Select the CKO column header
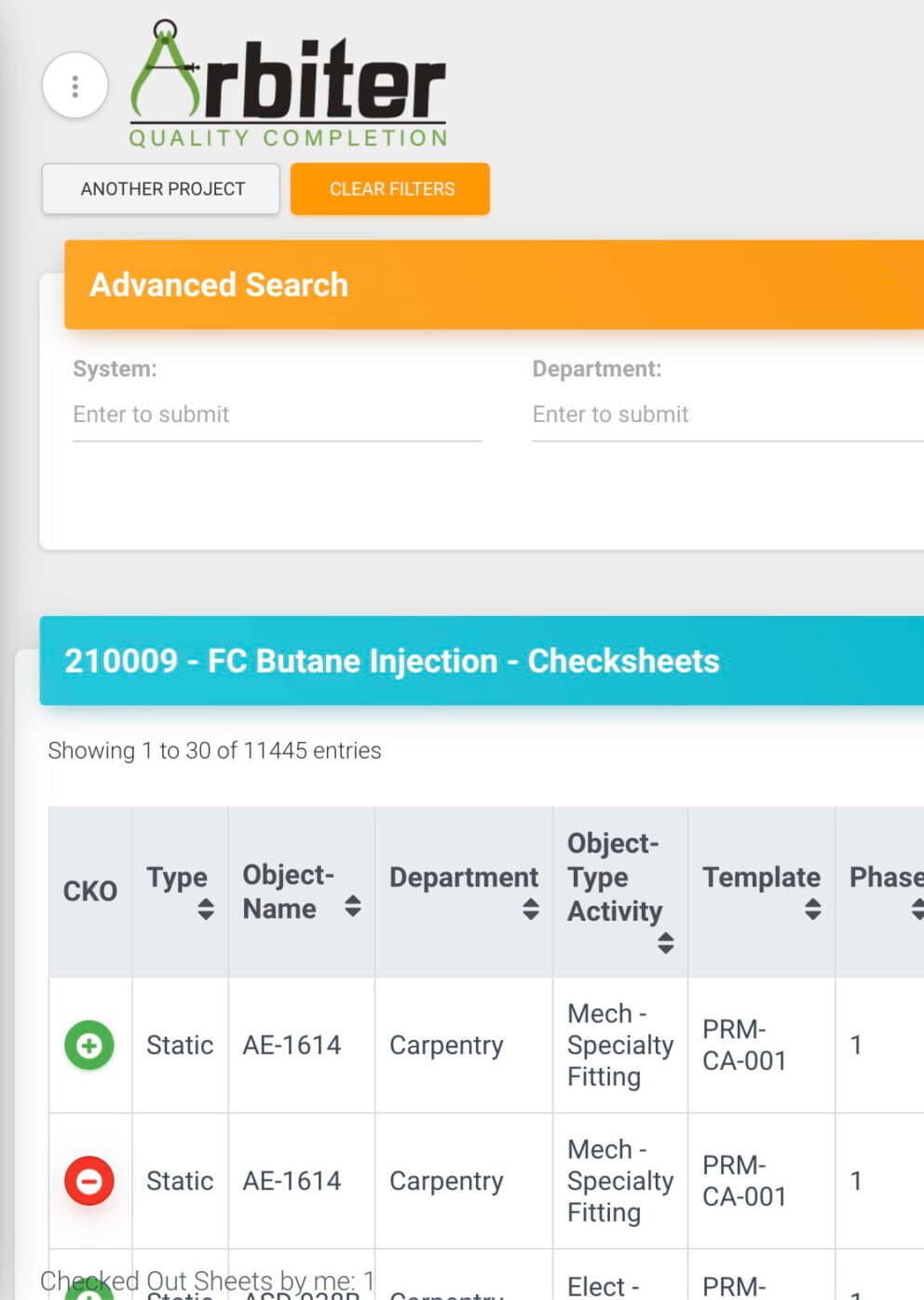924x1300 pixels. [x=90, y=891]
